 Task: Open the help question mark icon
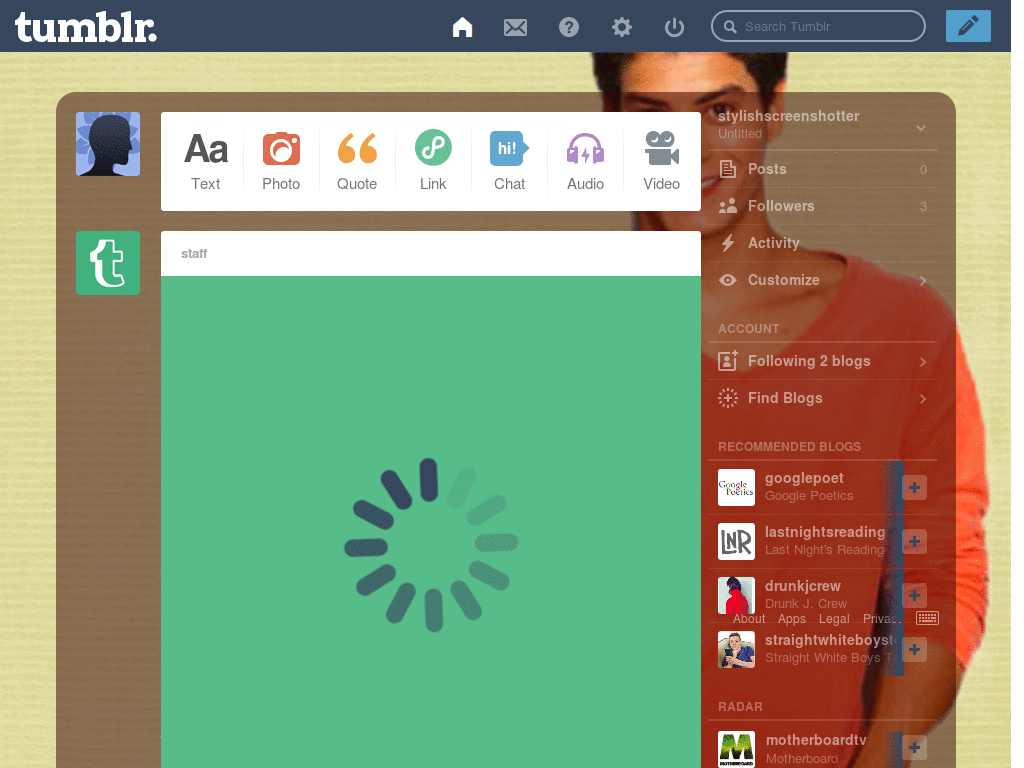coord(569,27)
